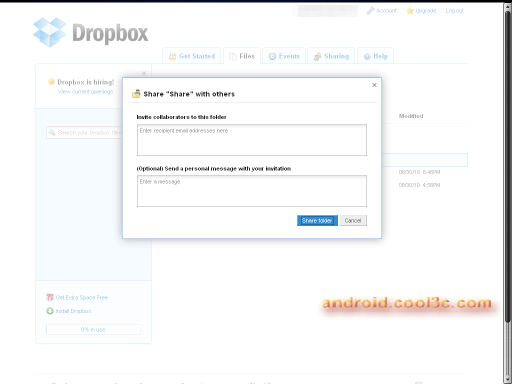Viewport: 512px width, 384px height.
Task: Click the page's vertical scrollbar
Action: click(x=507, y=167)
